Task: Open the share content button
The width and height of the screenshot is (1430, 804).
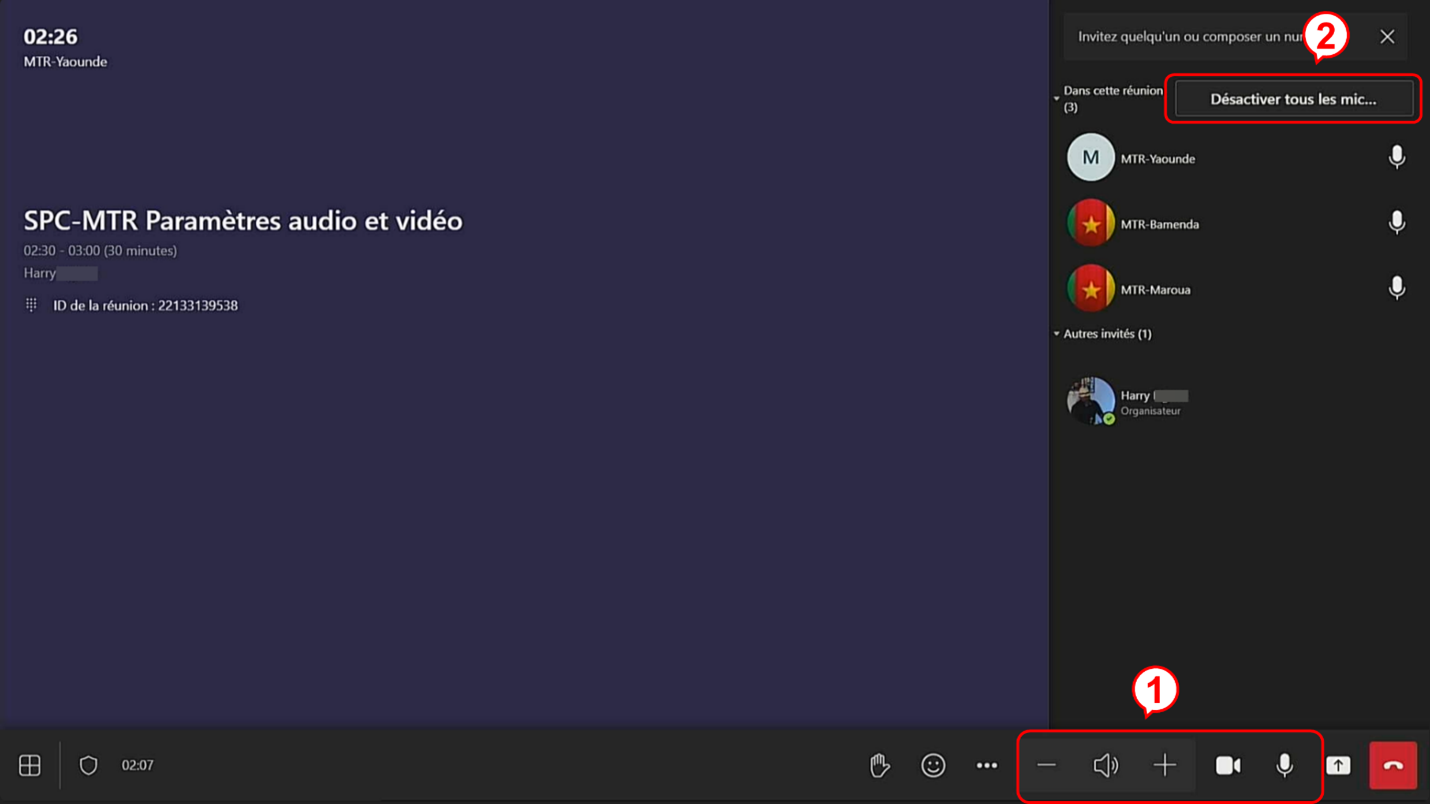Action: coord(1338,765)
